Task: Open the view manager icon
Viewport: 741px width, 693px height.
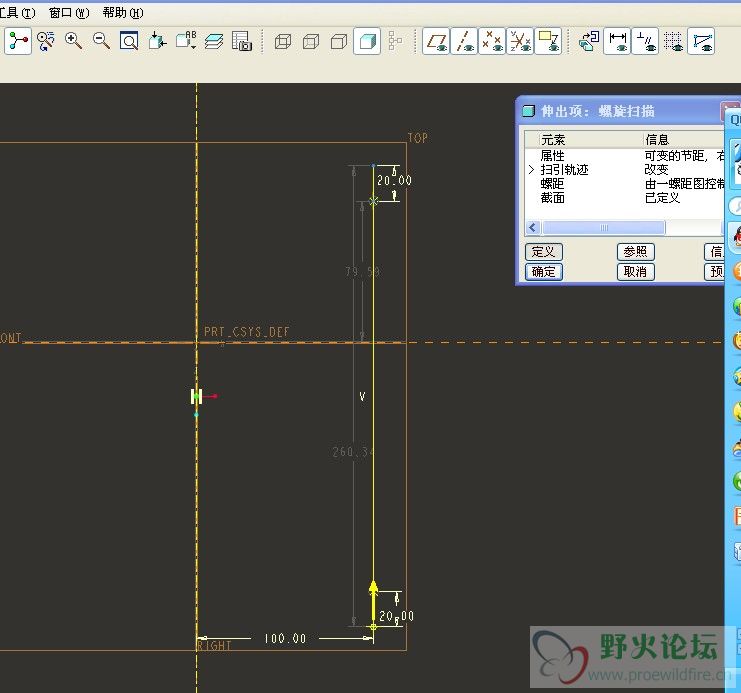Action: tap(242, 41)
